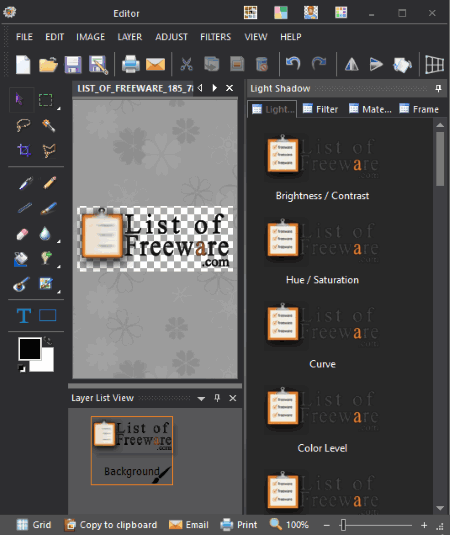Open the FILE menu
The image size is (450, 535).
tap(24, 37)
